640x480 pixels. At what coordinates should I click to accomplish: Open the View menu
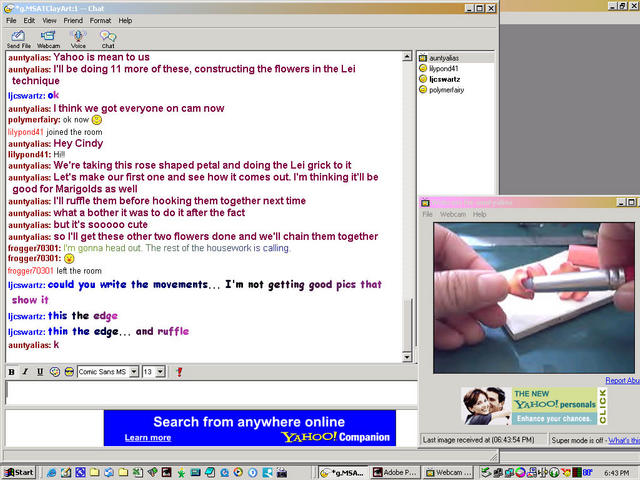pos(49,20)
